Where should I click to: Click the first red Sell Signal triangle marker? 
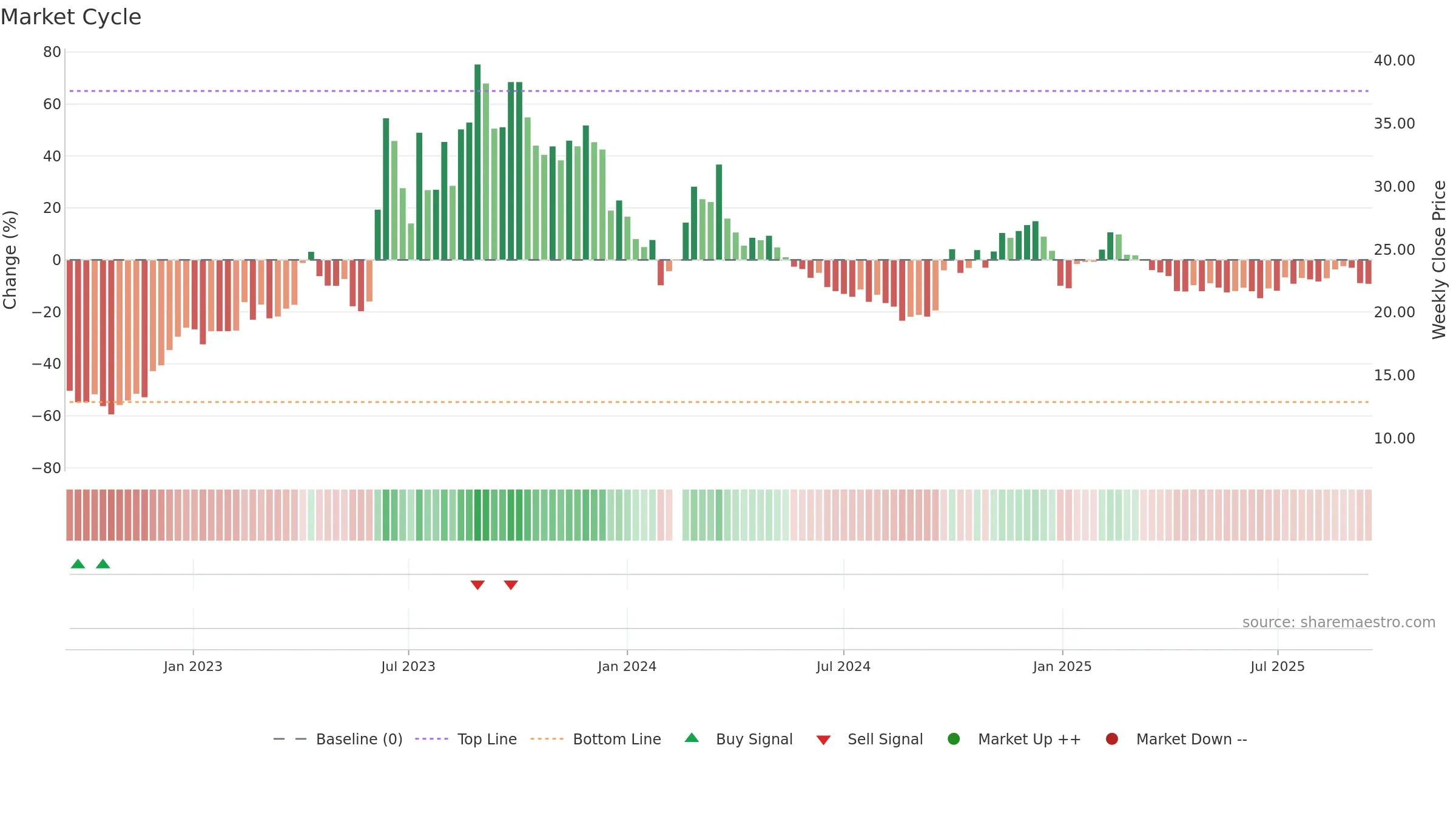477,585
